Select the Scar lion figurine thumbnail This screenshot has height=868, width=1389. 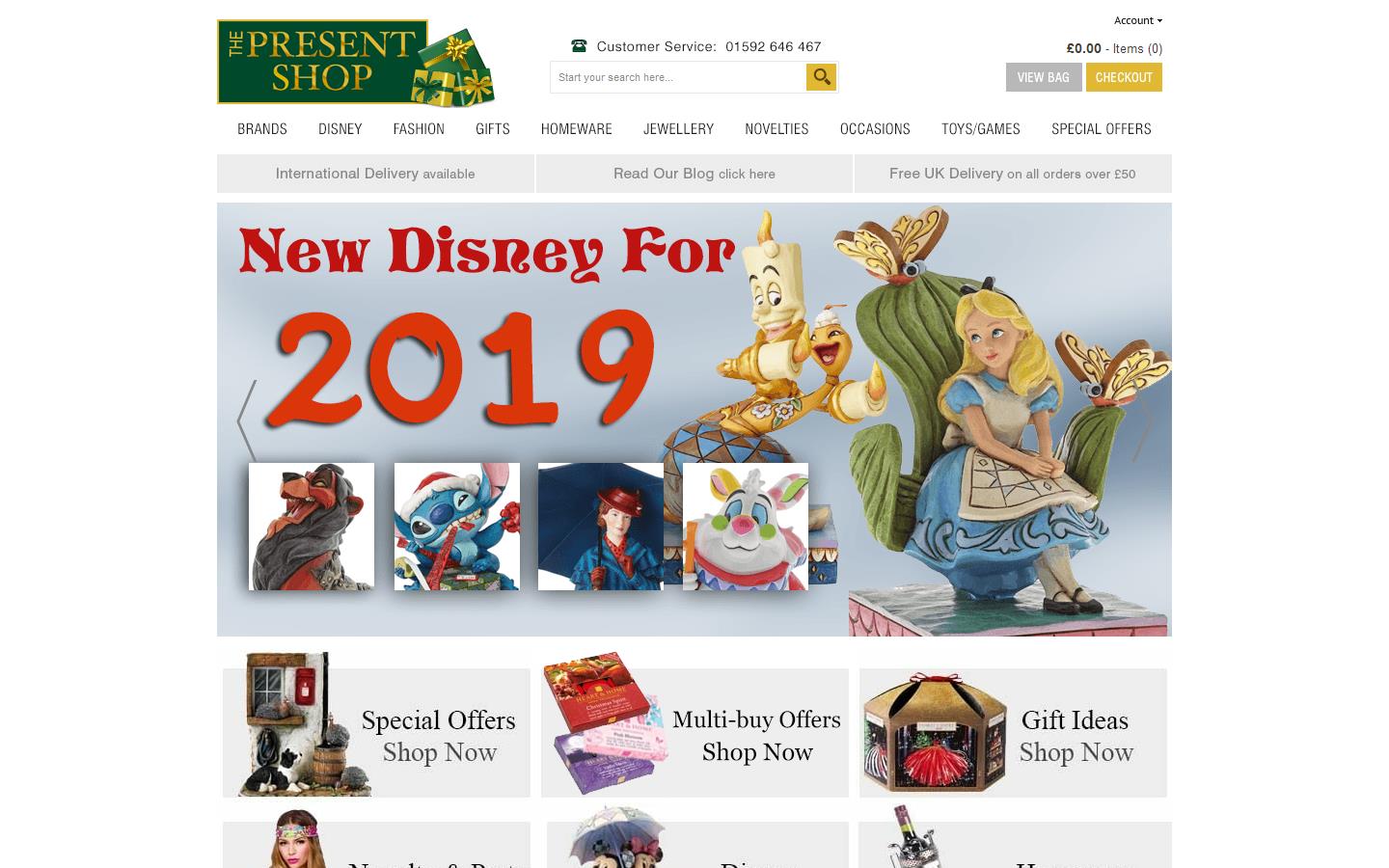(311, 526)
